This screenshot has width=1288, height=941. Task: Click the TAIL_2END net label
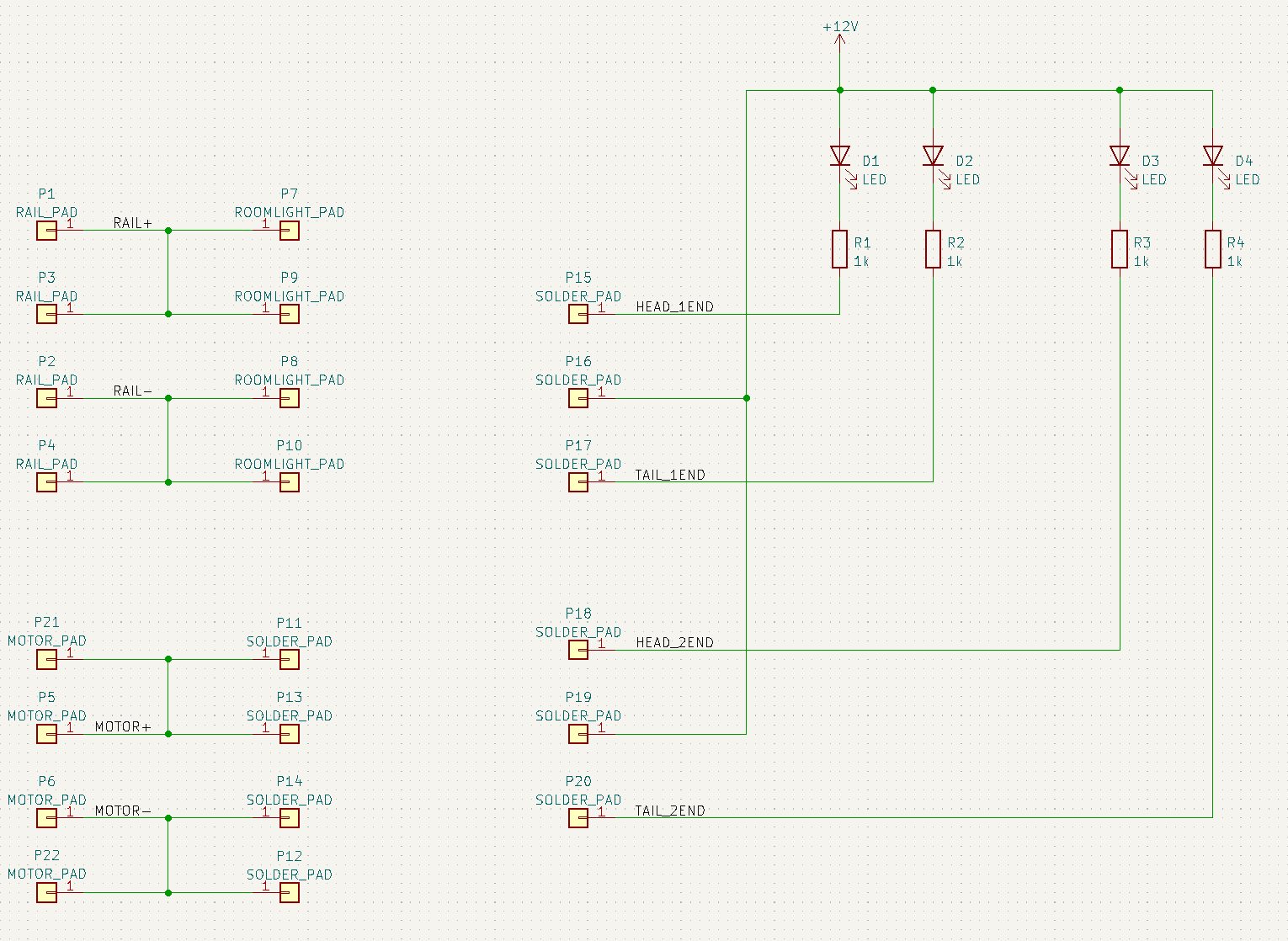pyautogui.click(x=669, y=811)
